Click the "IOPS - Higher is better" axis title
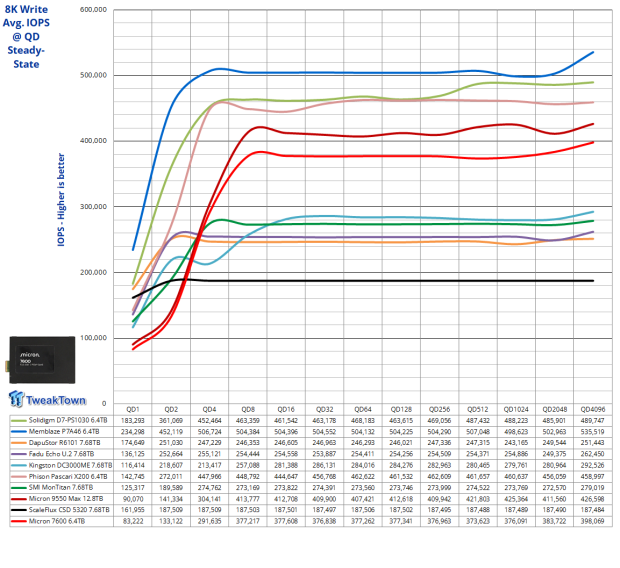Screen dimensions: 620x568 click(x=61, y=200)
